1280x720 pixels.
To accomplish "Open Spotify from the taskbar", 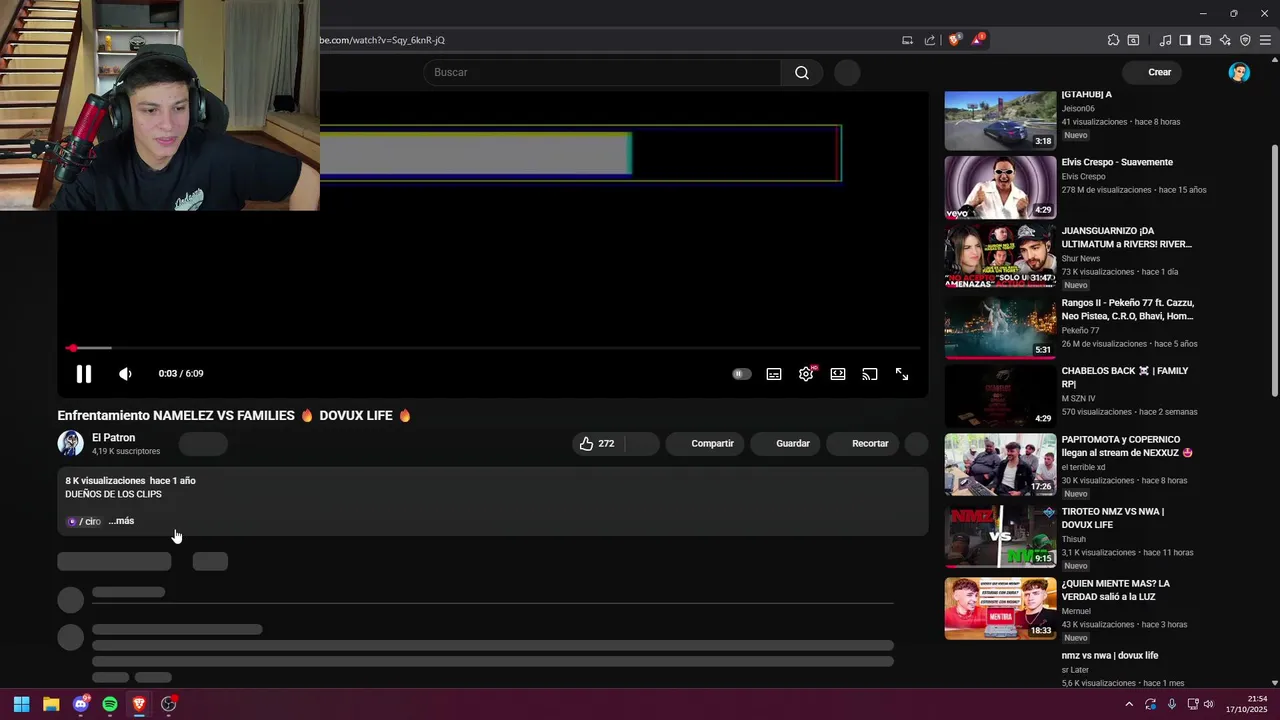I will (x=110, y=704).
